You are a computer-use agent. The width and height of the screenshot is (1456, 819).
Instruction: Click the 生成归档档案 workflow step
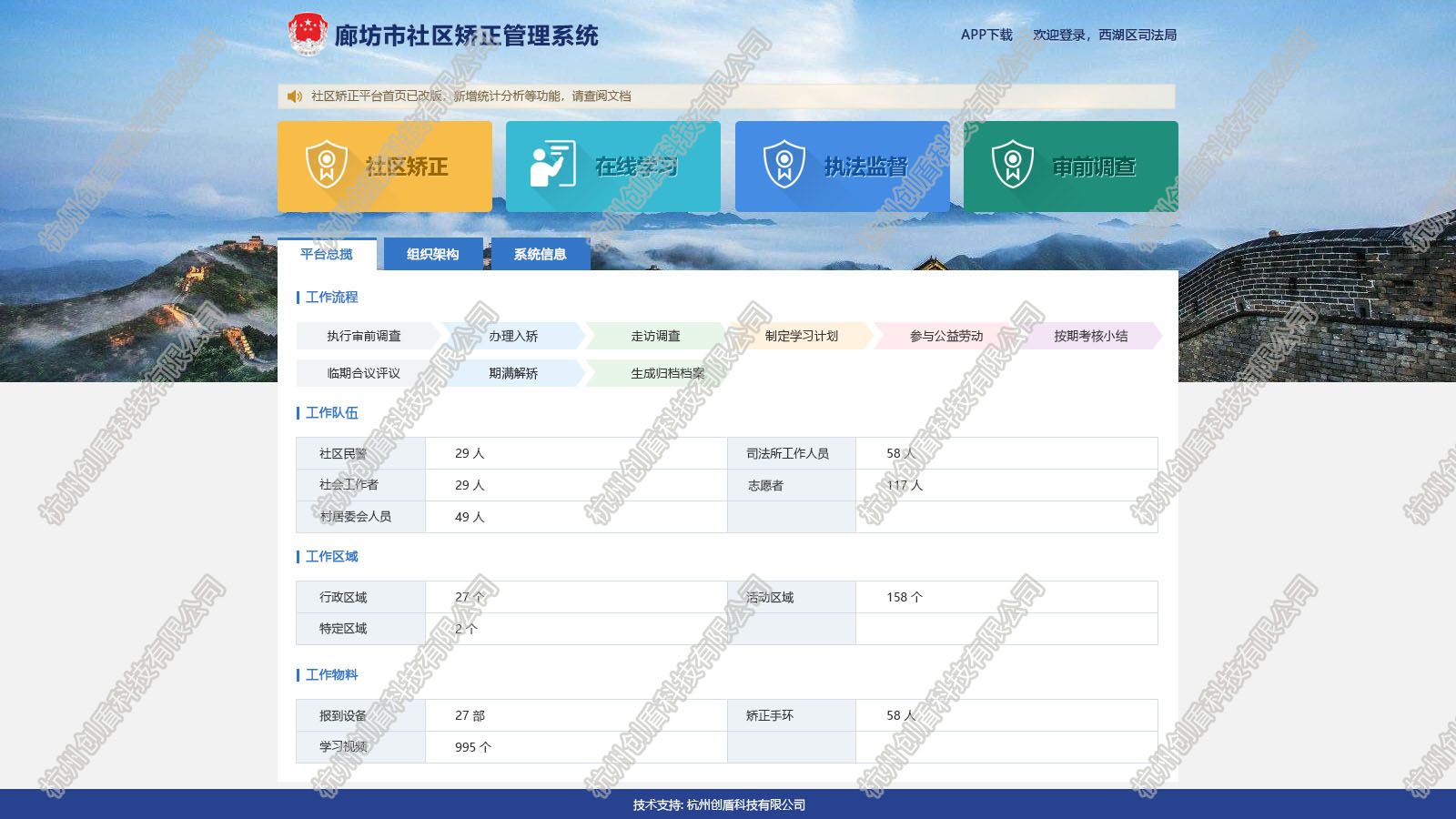coord(667,373)
